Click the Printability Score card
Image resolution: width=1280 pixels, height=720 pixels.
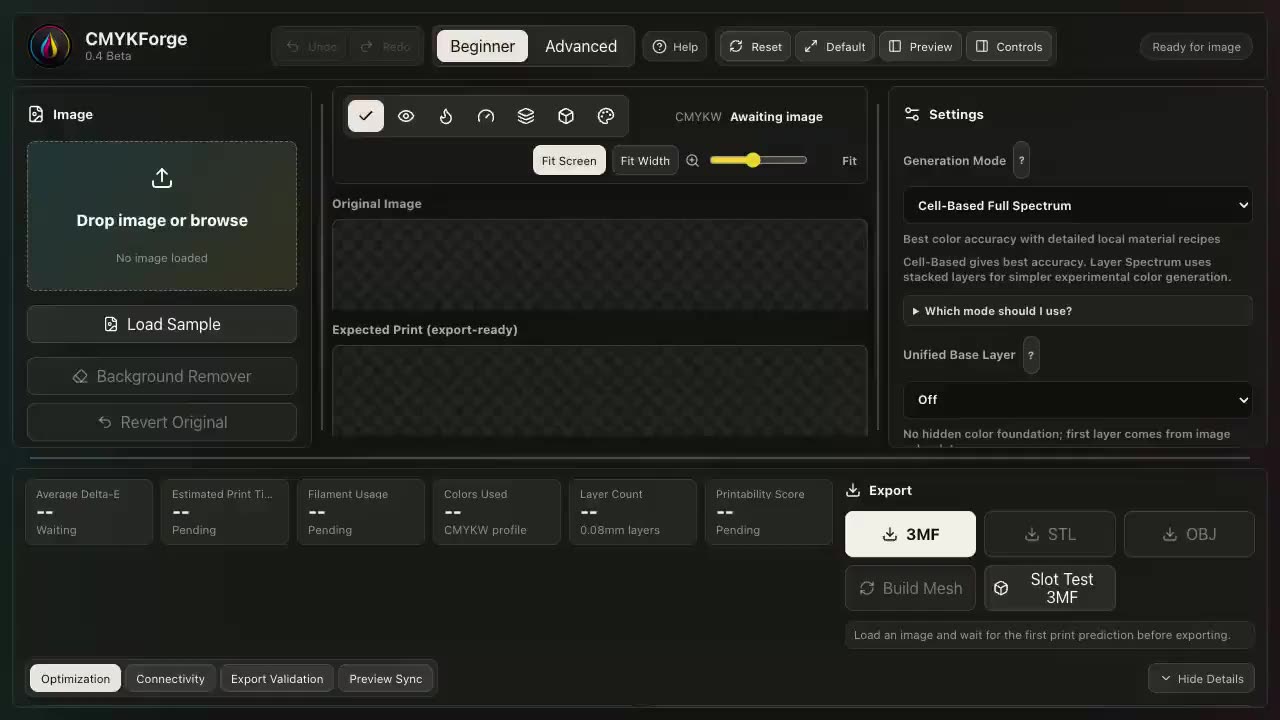pos(769,512)
